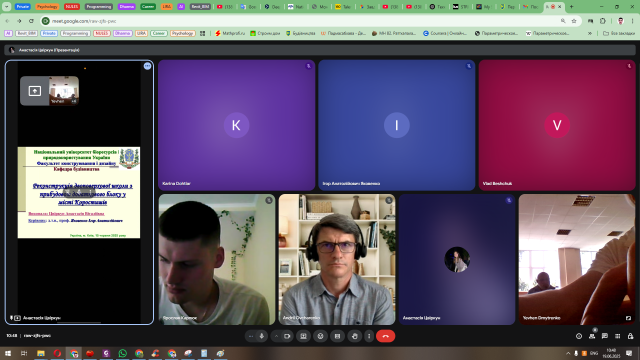Toggle the camera on or off
The image size is (640, 360).
point(287,336)
